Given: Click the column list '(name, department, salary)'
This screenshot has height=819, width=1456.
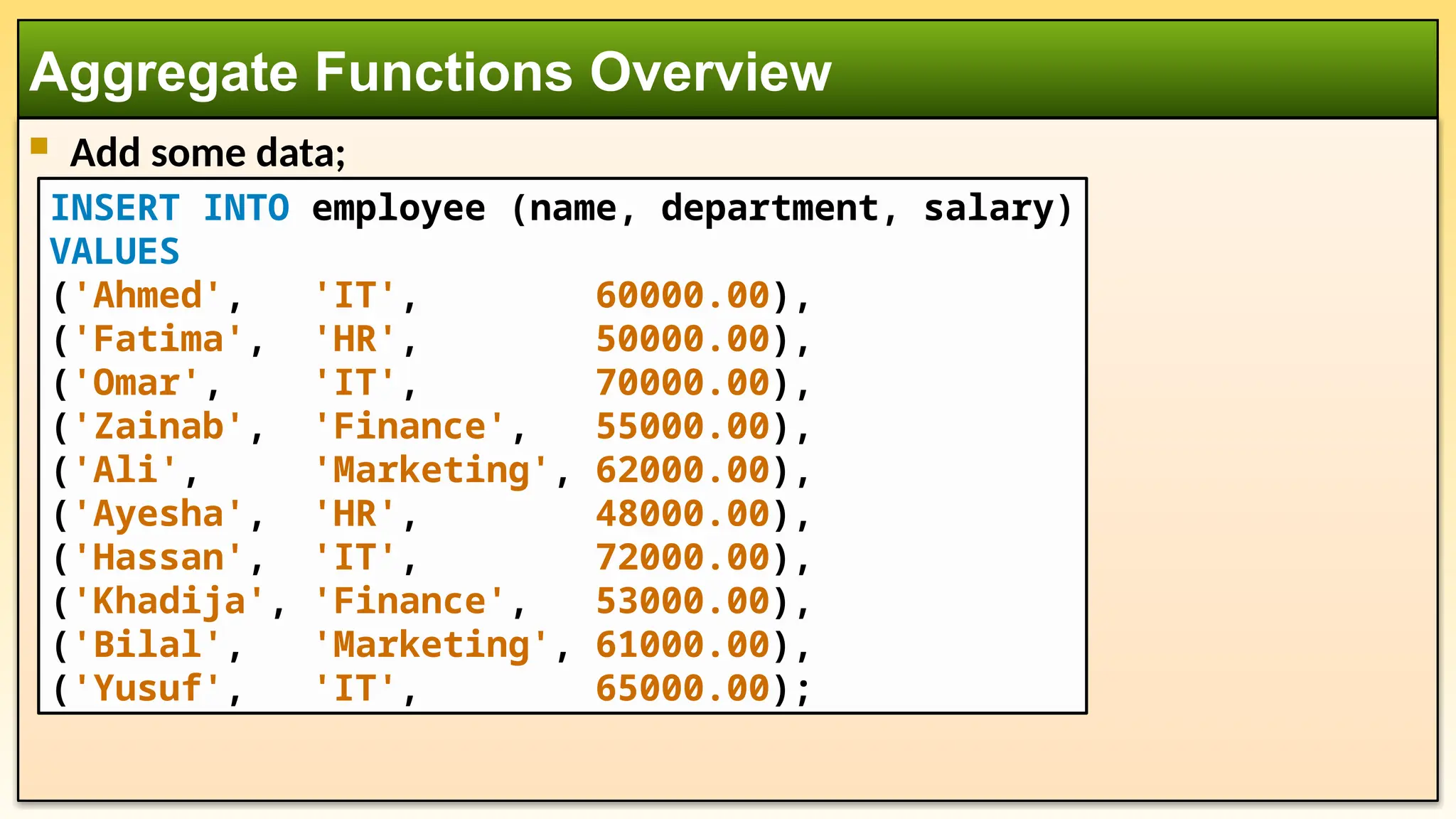Looking at the screenshot, I should pos(791,210).
